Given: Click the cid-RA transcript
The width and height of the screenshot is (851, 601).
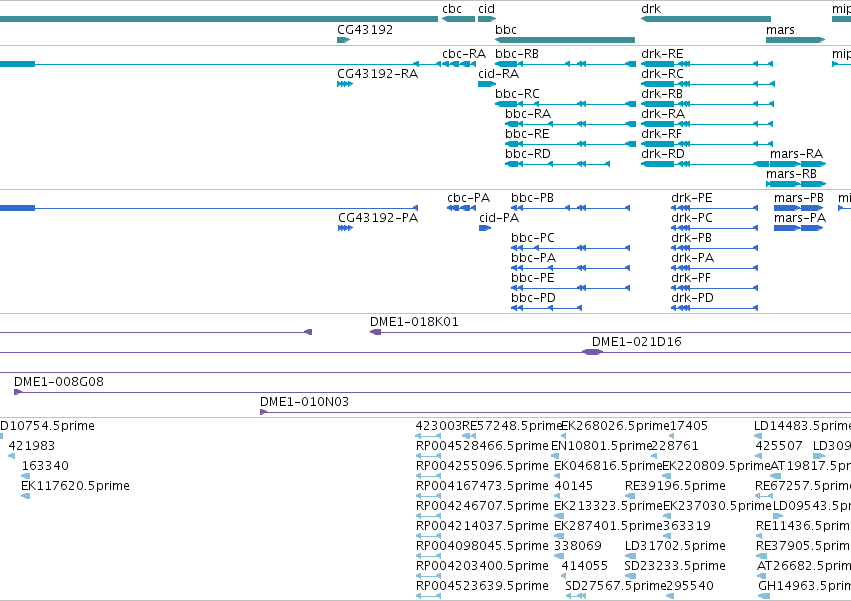Looking at the screenshot, I should (x=487, y=84).
